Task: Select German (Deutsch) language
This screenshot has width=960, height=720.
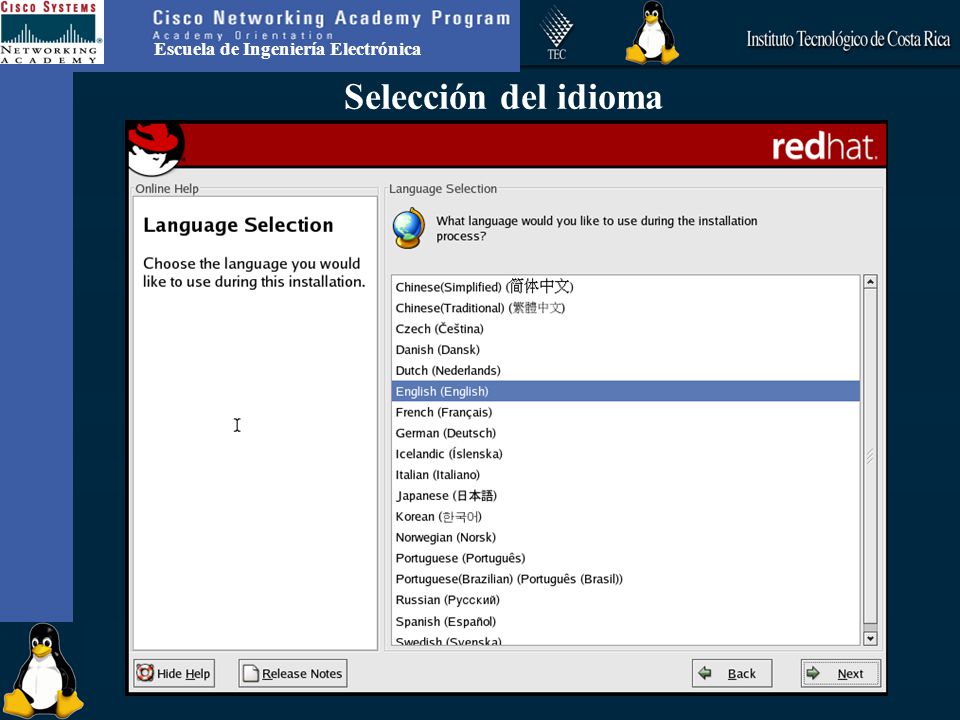Action: [625, 433]
